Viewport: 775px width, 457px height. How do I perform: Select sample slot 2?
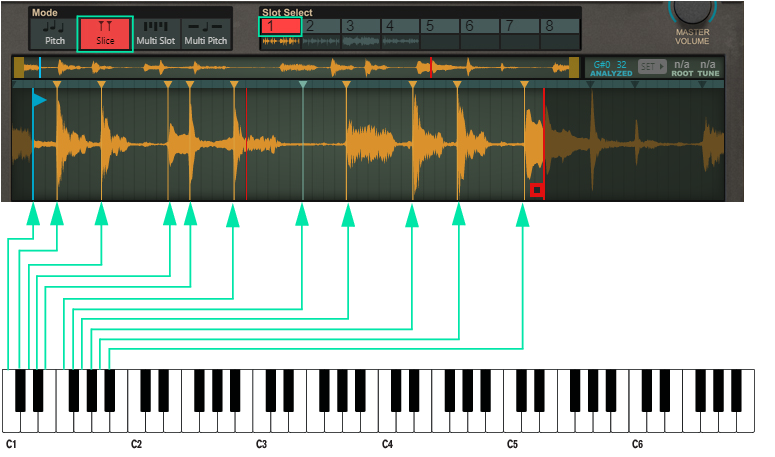coord(321,26)
